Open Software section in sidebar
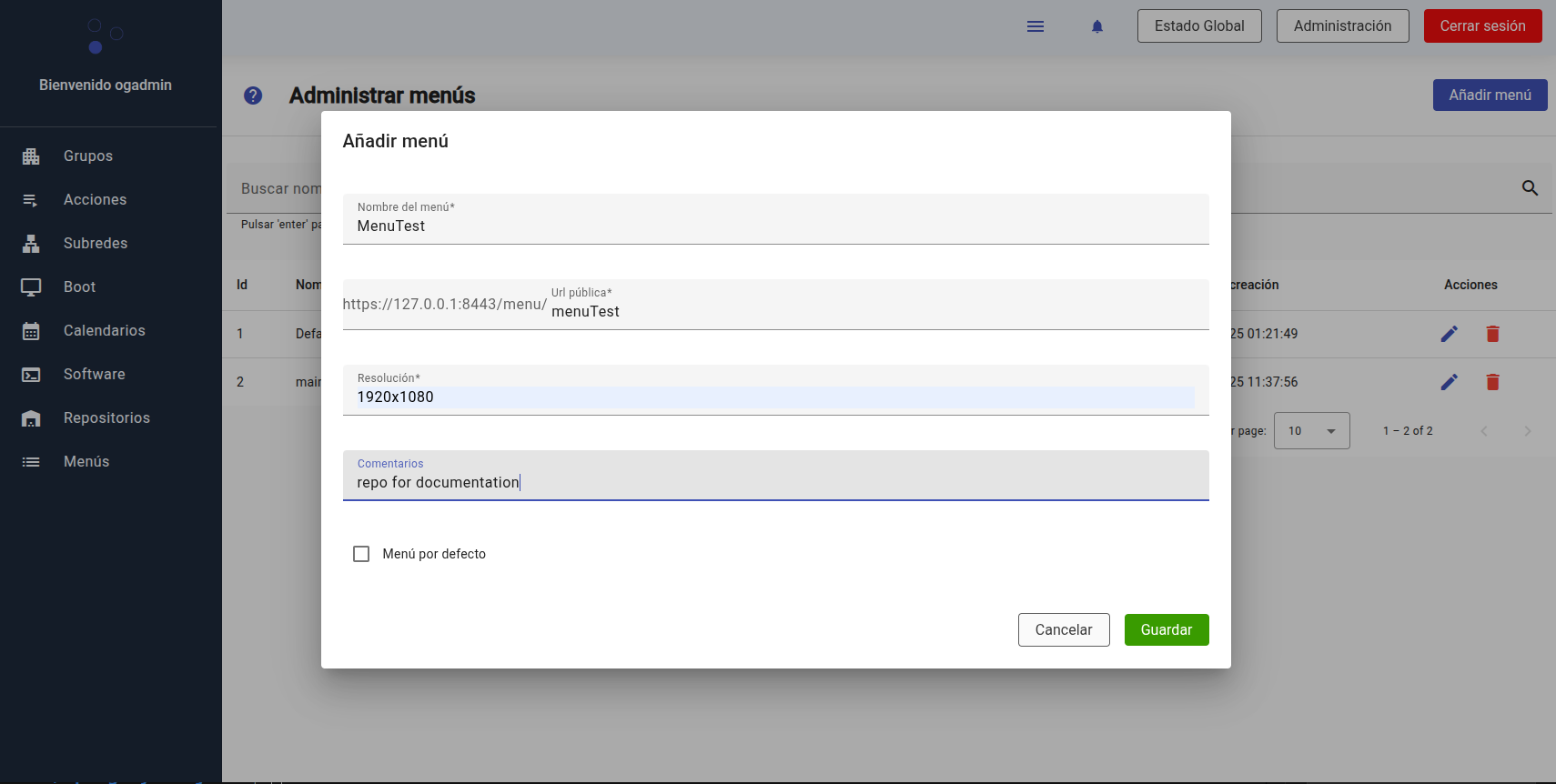The width and height of the screenshot is (1556, 784). tap(94, 374)
